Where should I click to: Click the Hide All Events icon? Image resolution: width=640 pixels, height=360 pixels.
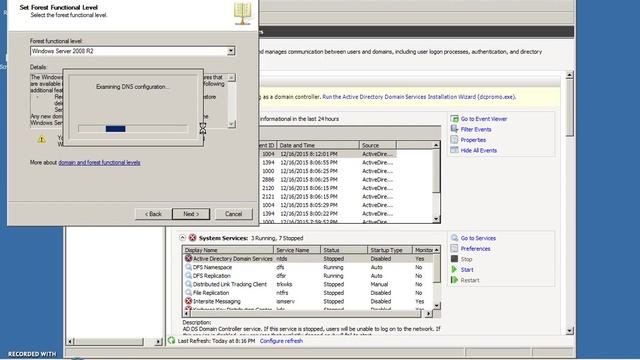click(x=454, y=150)
